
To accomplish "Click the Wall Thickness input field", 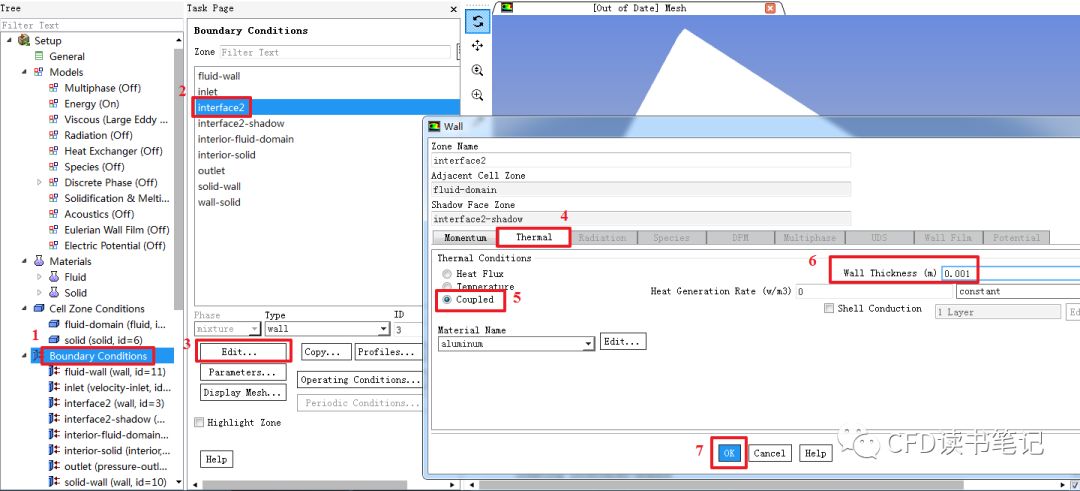I will point(1010,273).
